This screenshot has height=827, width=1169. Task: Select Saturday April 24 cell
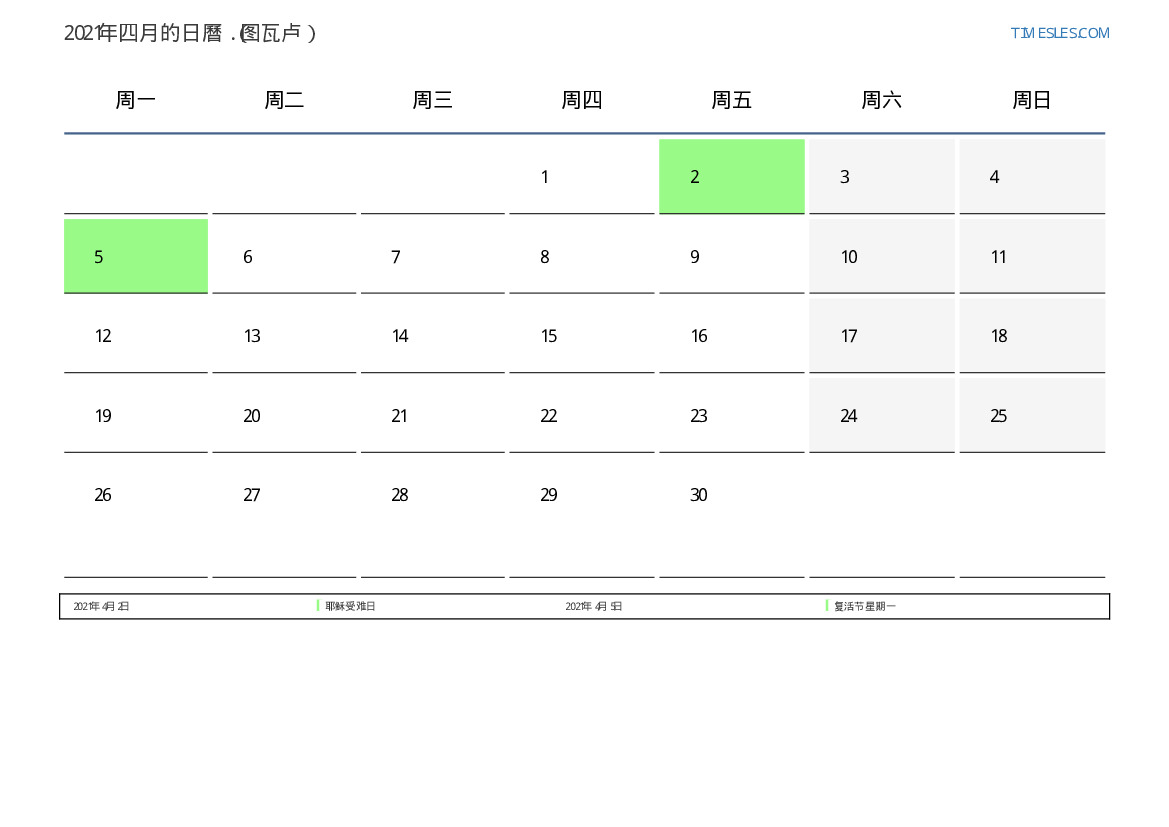[881, 415]
